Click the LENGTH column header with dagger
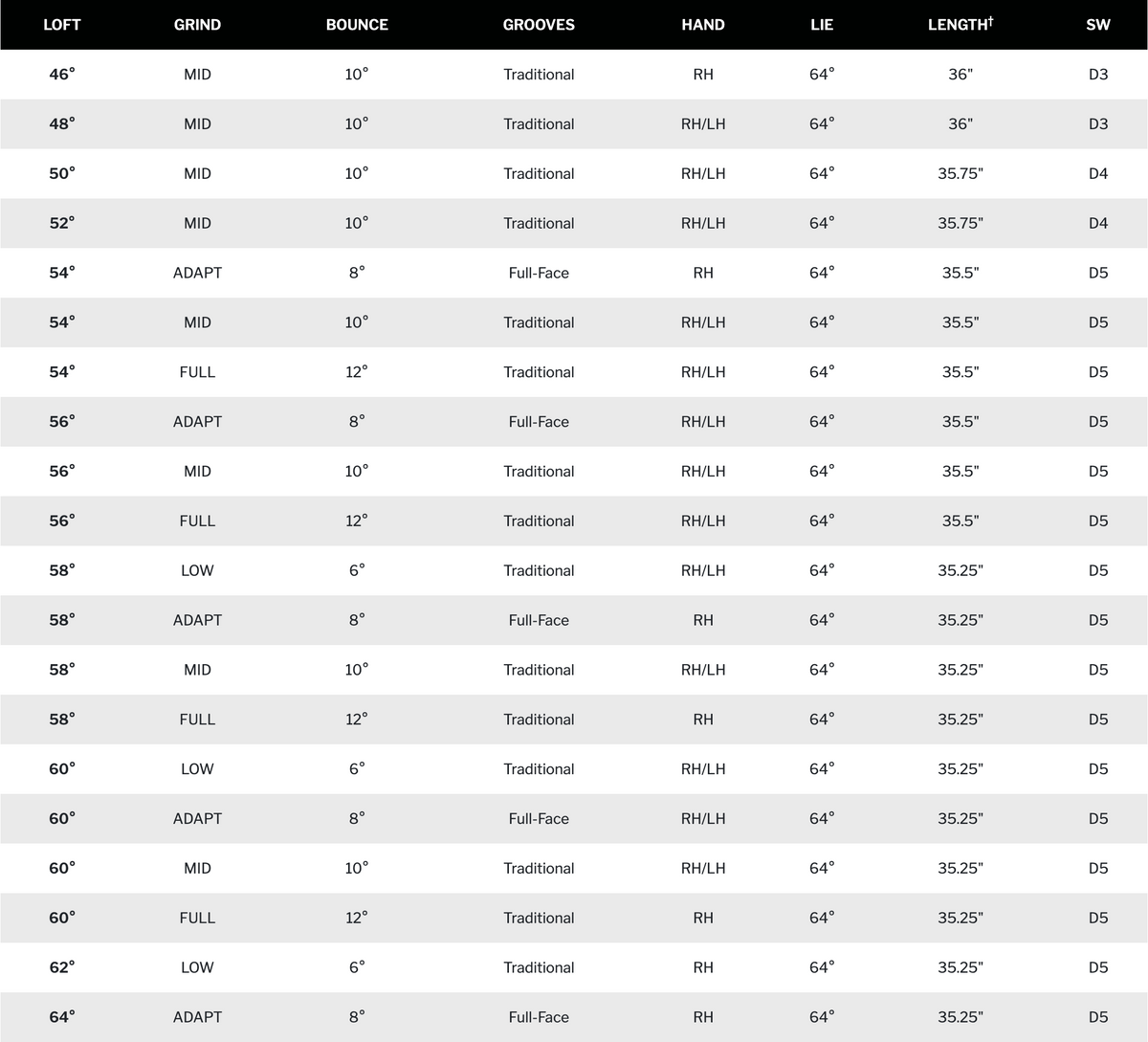The height and width of the screenshot is (1042, 1148). pos(960,24)
